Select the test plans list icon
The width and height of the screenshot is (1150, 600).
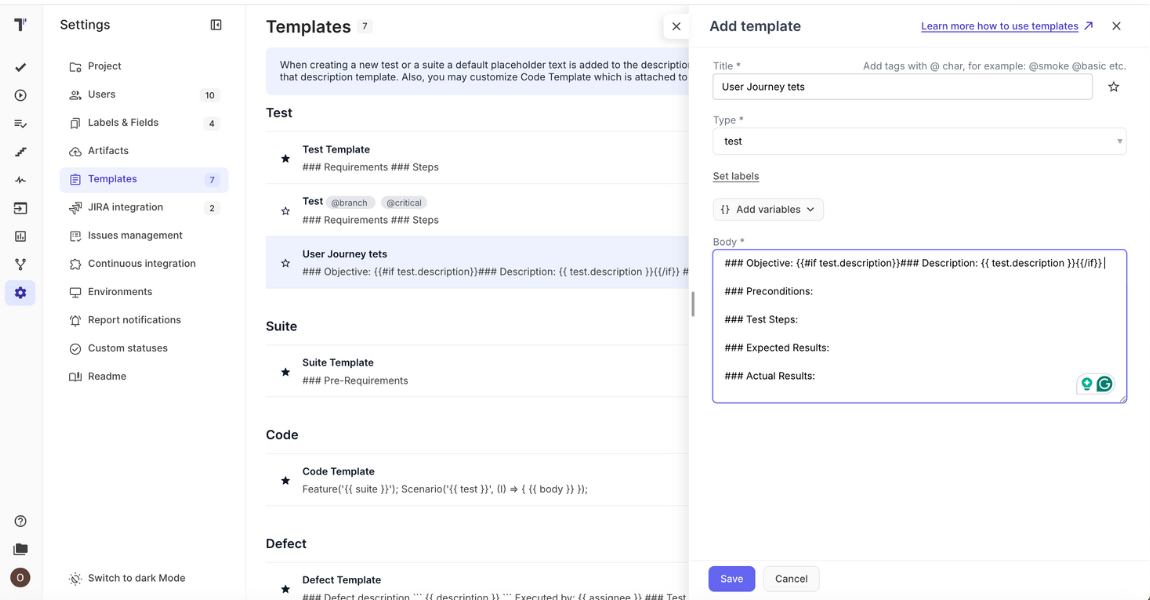click(x=18, y=123)
